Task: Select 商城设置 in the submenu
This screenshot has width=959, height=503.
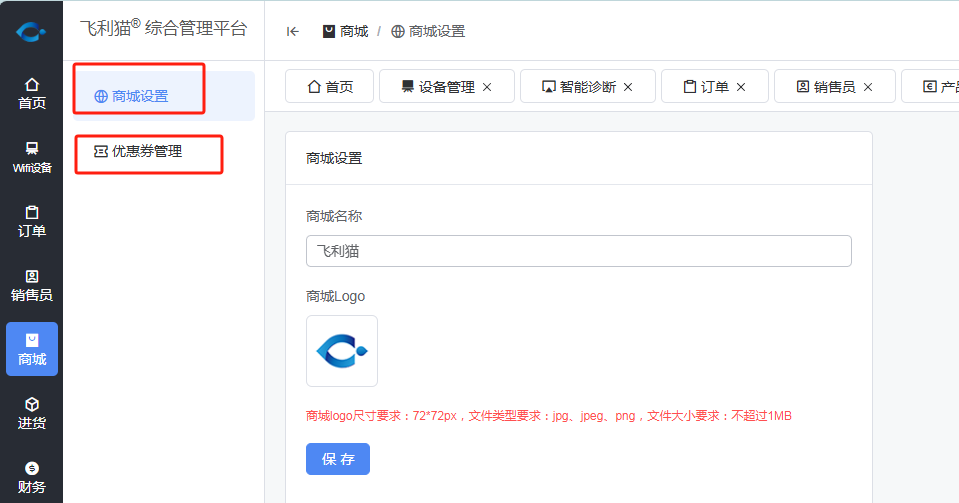Action: coord(140,97)
